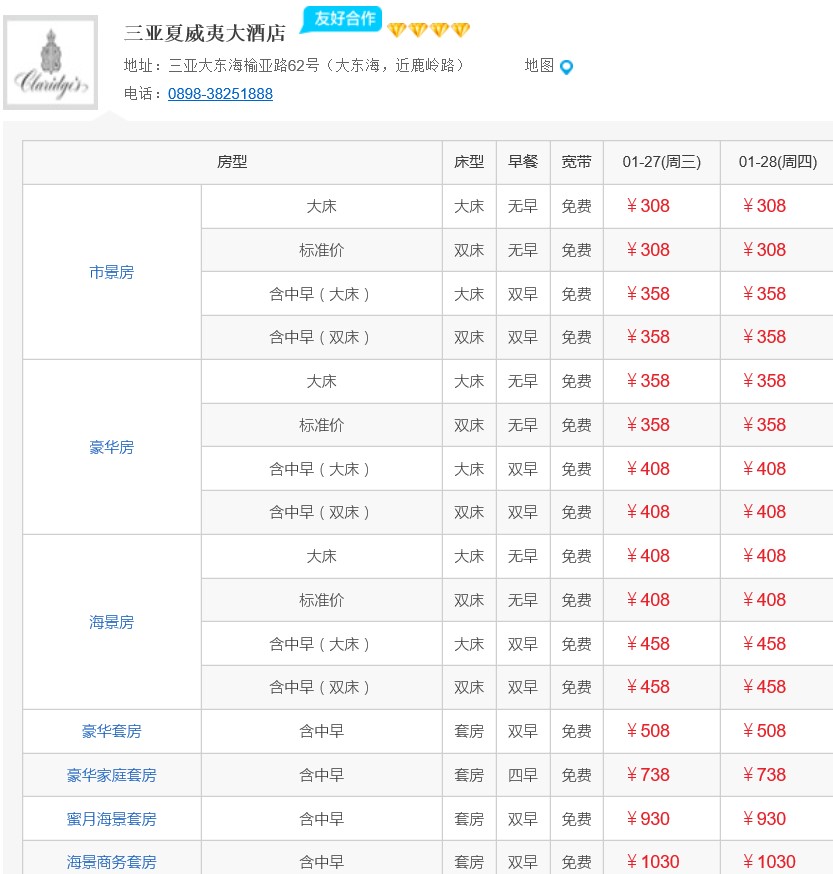This screenshot has height=874, width=833.
Task: Click ¥930 price for 01-28 honeymoon suite
Action: (x=764, y=819)
